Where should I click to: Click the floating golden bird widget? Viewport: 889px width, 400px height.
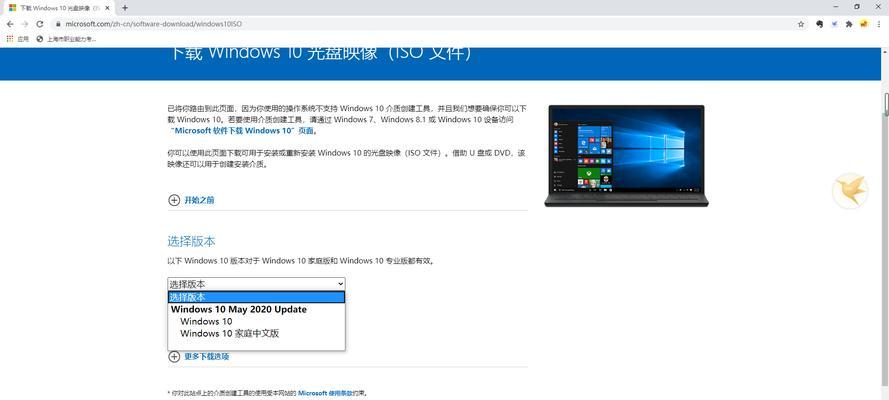850,191
